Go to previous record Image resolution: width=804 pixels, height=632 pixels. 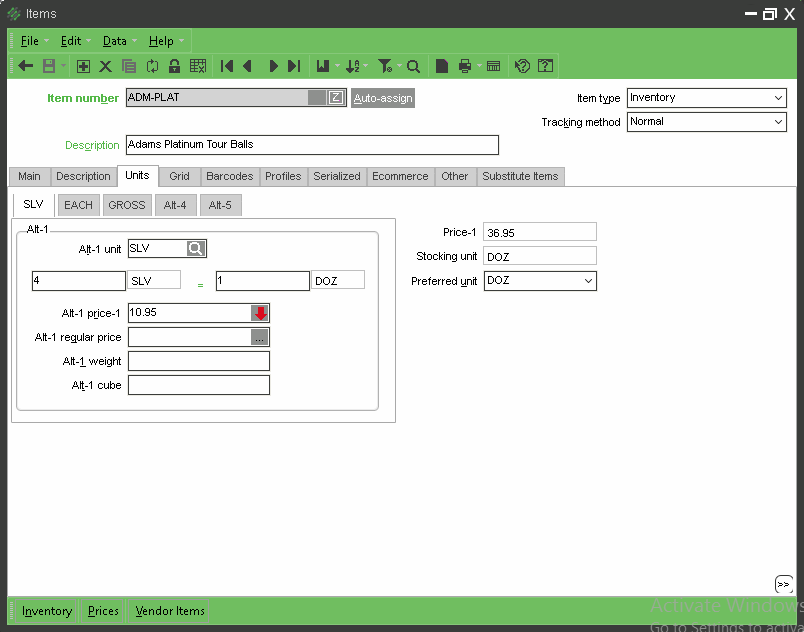click(x=248, y=66)
